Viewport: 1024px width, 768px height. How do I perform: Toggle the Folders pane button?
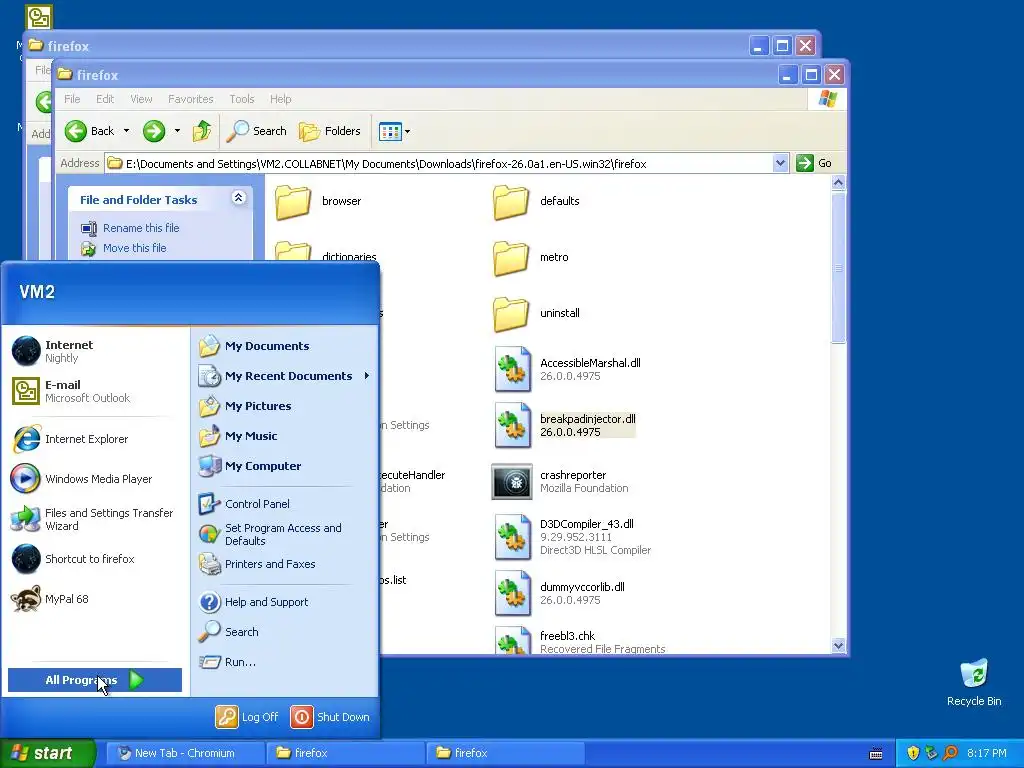point(330,131)
